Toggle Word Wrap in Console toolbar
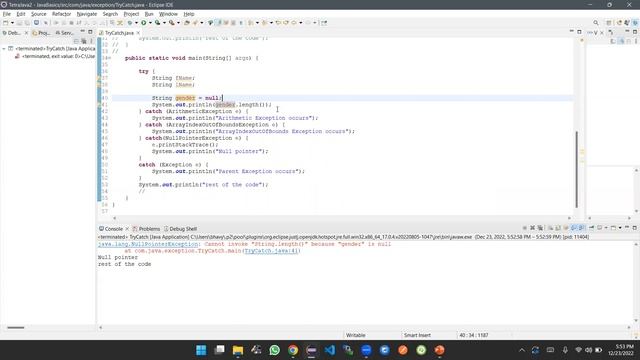 (566, 228)
